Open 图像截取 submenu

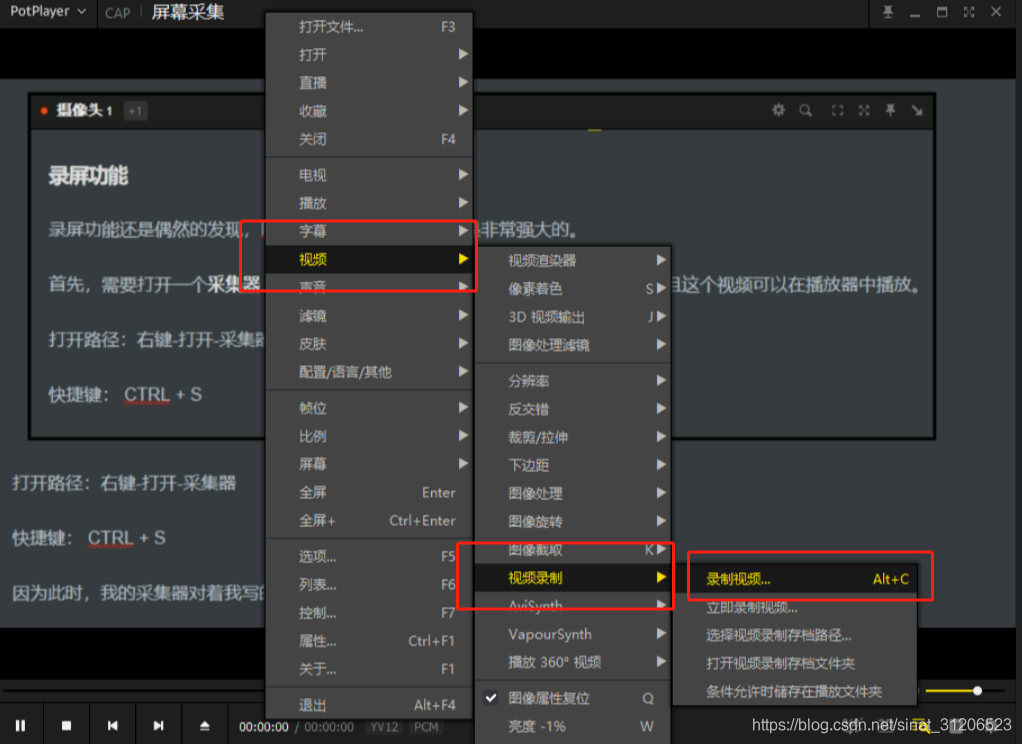point(573,550)
